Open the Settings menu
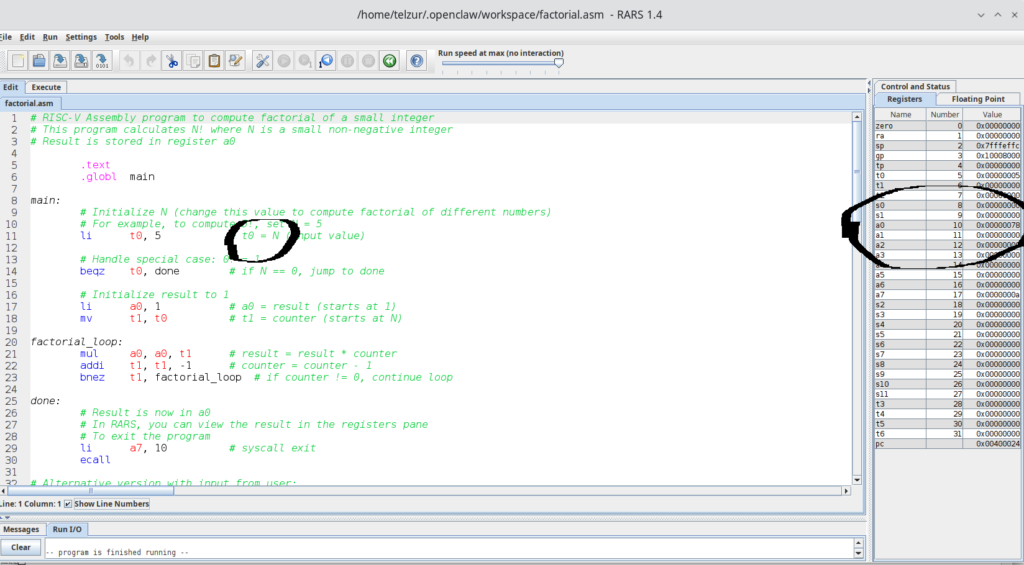The height and width of the screenshot is (565, 1024). 81,37
